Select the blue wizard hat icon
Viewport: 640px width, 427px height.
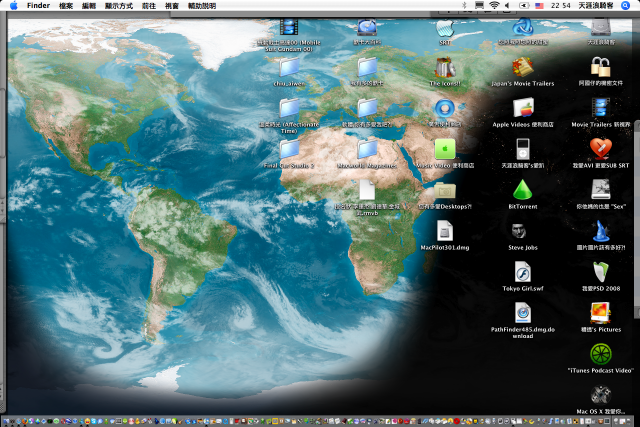coord(601,231)
